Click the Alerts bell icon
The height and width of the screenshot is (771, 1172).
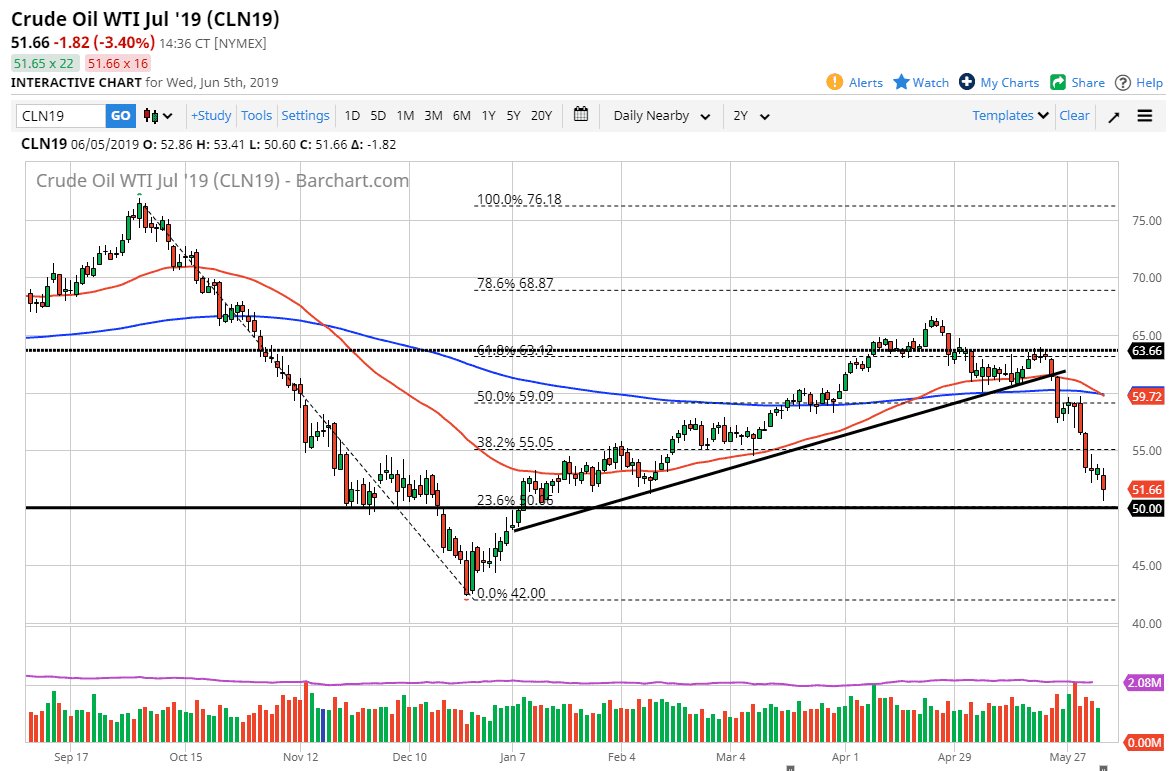tap(835, 82)
